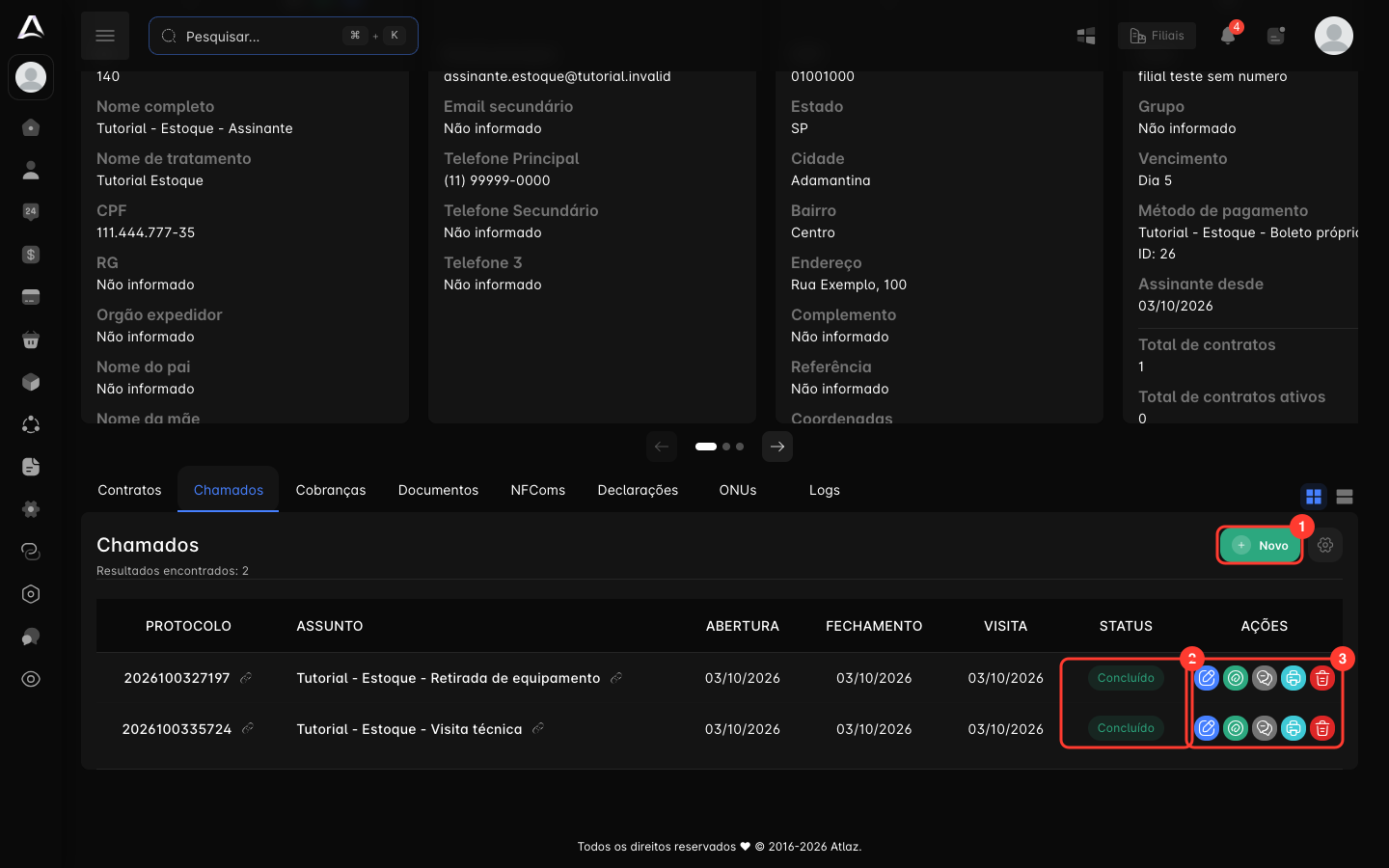
Task: Switch to list row view
Action: (1345, 497)
